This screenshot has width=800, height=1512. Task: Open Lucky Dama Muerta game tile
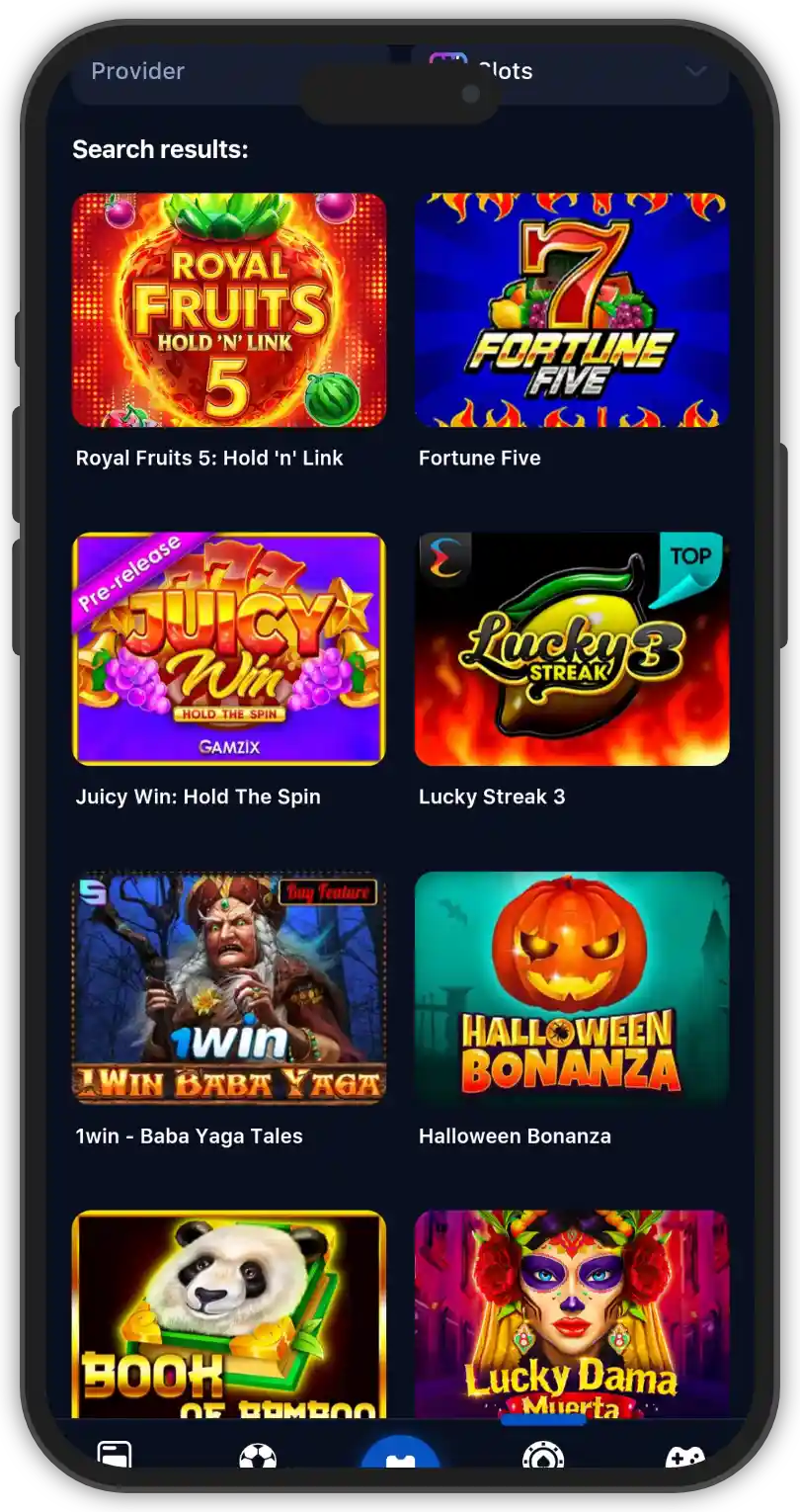572,1314
